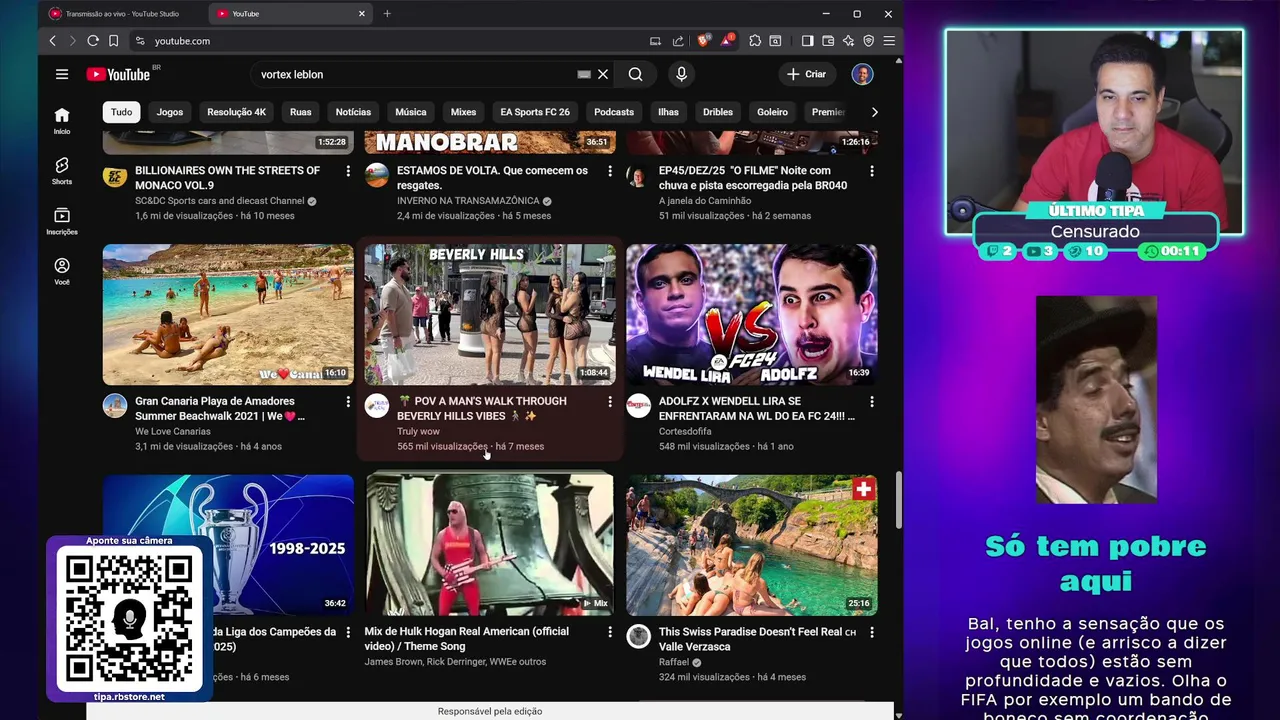Click the page vertical scrollbar thumb
Image resolution: width=1280 pixels, height=720 pixels.
pyautogui.click(x=898, y=502)
